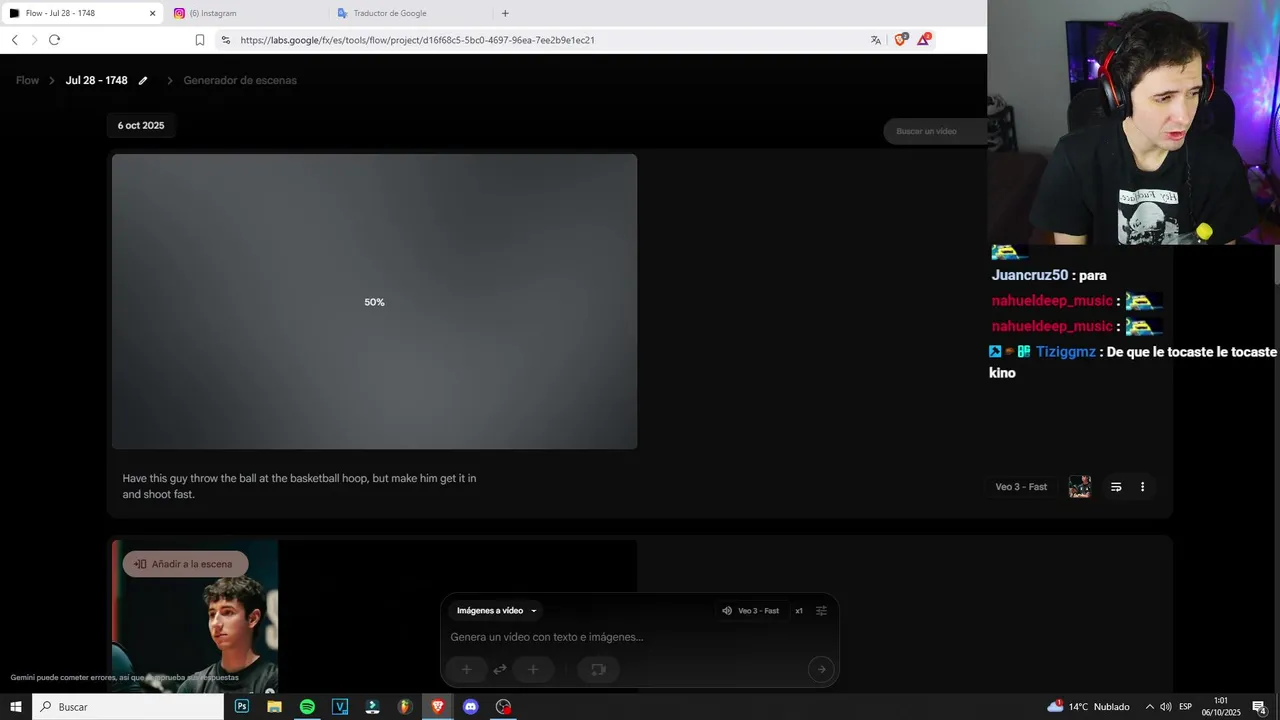Click the browser address bar URL
This screenshot has width=1280, height=720.
(x=418, y=40)
